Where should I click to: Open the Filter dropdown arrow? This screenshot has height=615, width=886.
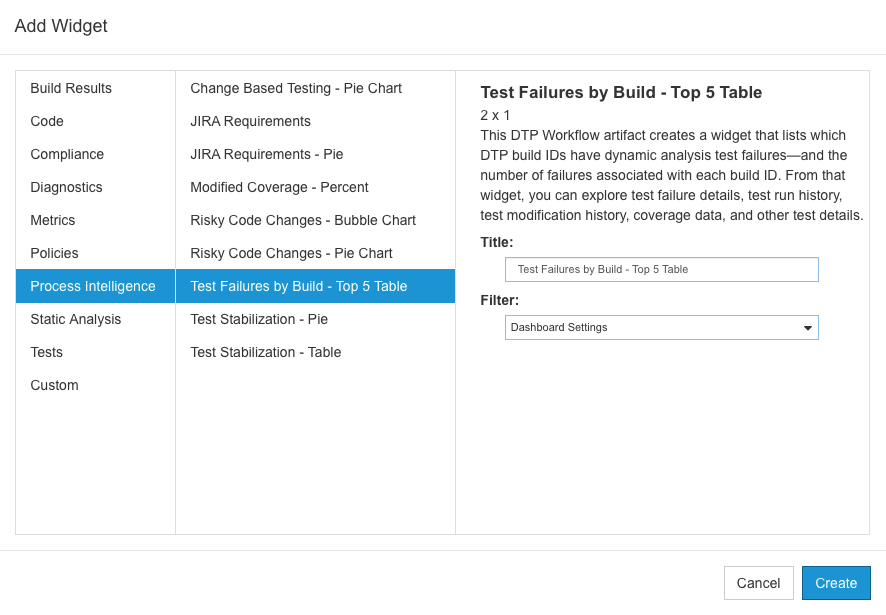[x=807, y=328]
